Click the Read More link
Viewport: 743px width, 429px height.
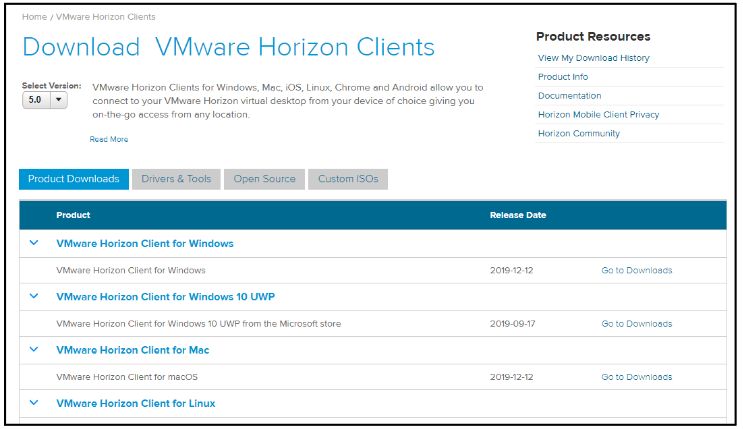pos(109,139)
